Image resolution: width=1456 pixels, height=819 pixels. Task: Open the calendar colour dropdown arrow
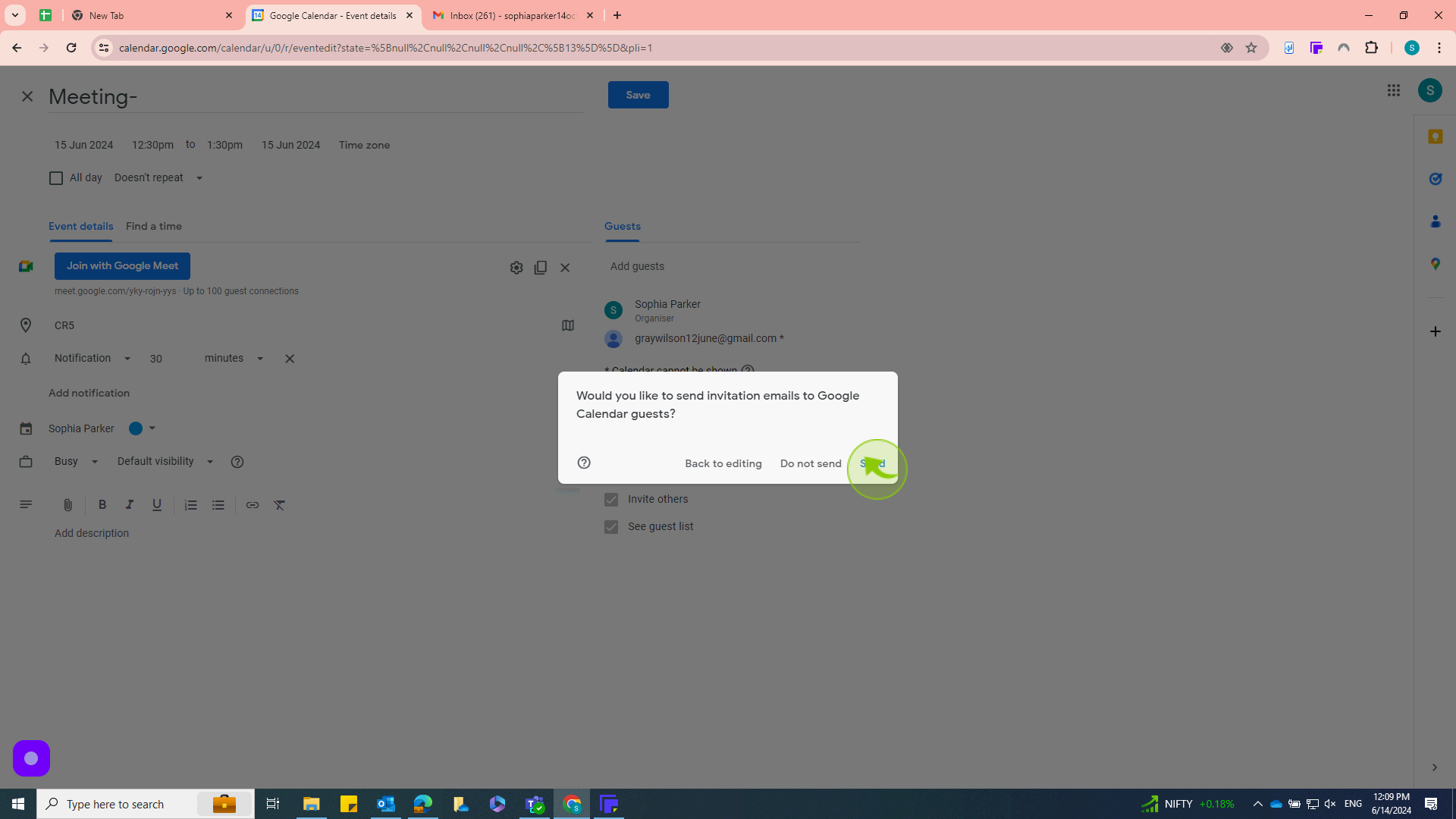point(152,428)
